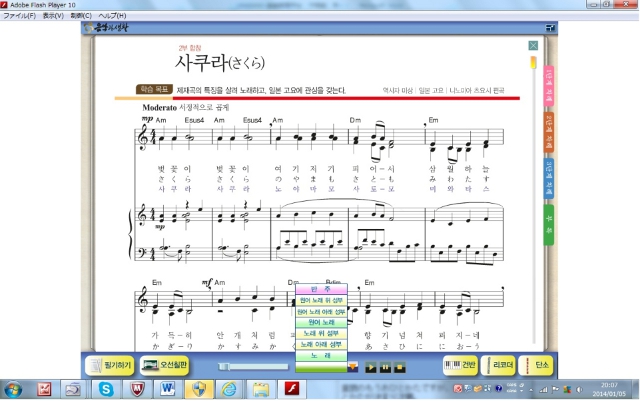Open the pink 1단계 차례 tab
The image size is (640, 406).
pyautogui.click(x=549, y=86)
